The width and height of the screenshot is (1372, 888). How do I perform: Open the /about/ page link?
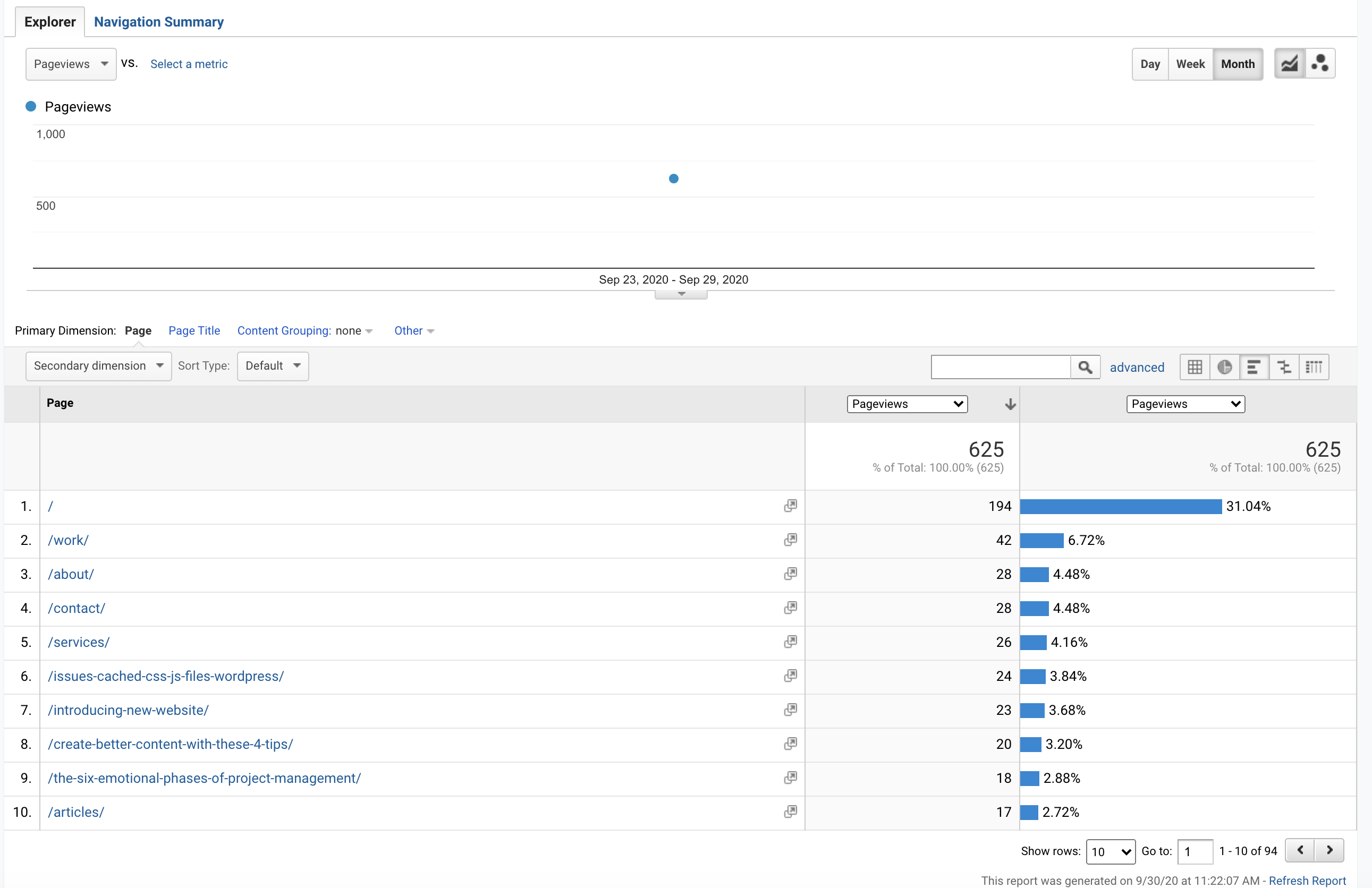[71, 574]
